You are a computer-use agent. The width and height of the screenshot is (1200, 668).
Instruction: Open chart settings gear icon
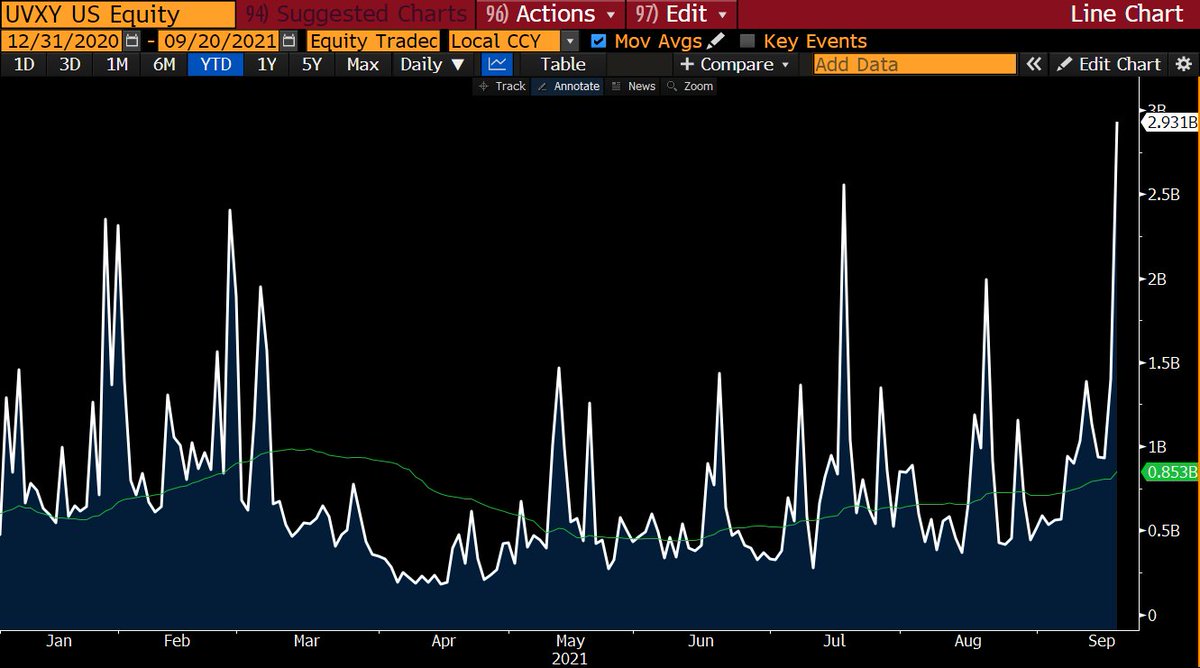(x=1185, y=64)
